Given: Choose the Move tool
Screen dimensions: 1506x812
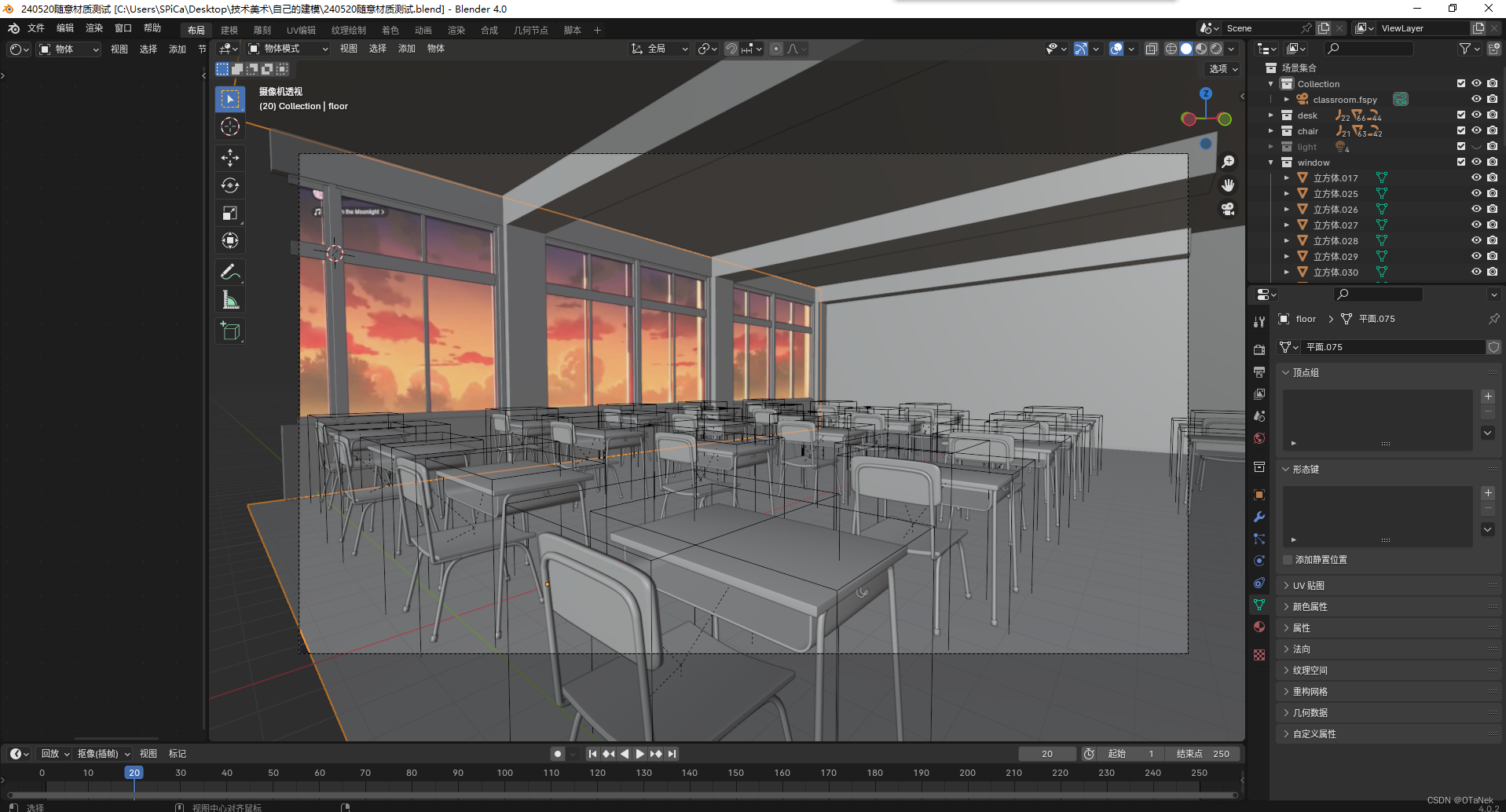Looking at the screenshot, I should tap(230, 158).
